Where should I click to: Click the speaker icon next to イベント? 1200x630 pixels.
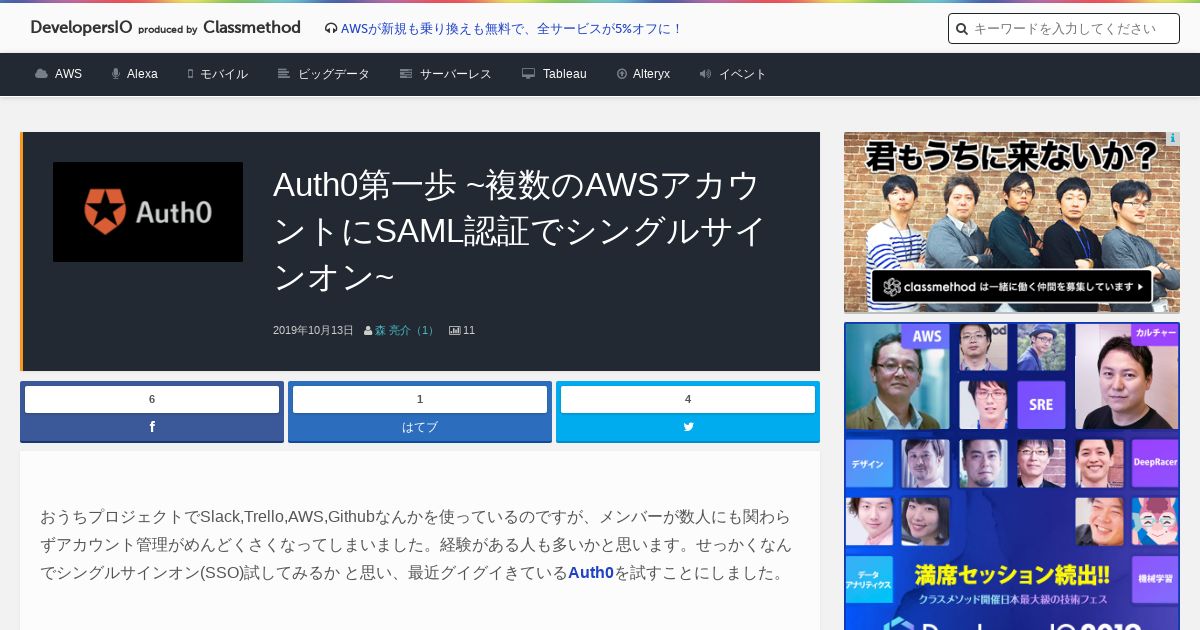[705, 74]
